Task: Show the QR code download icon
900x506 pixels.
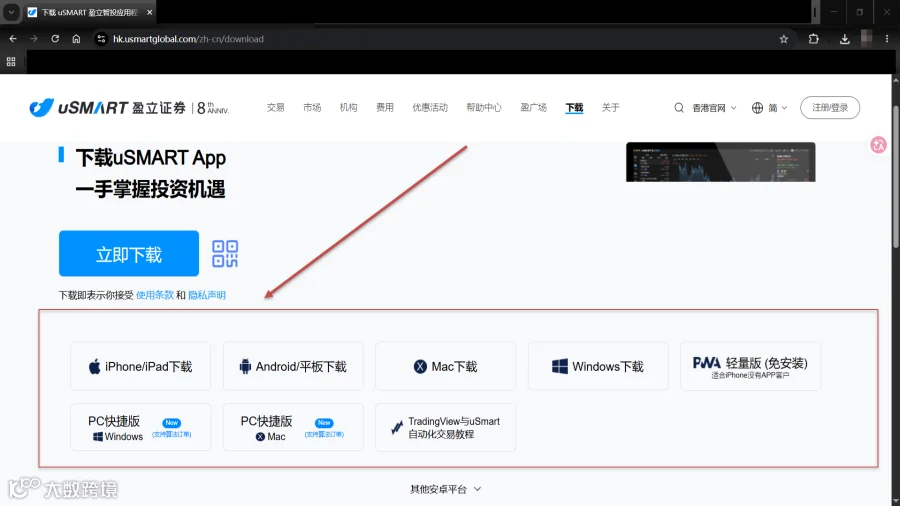Action: (x=225, y=254)
